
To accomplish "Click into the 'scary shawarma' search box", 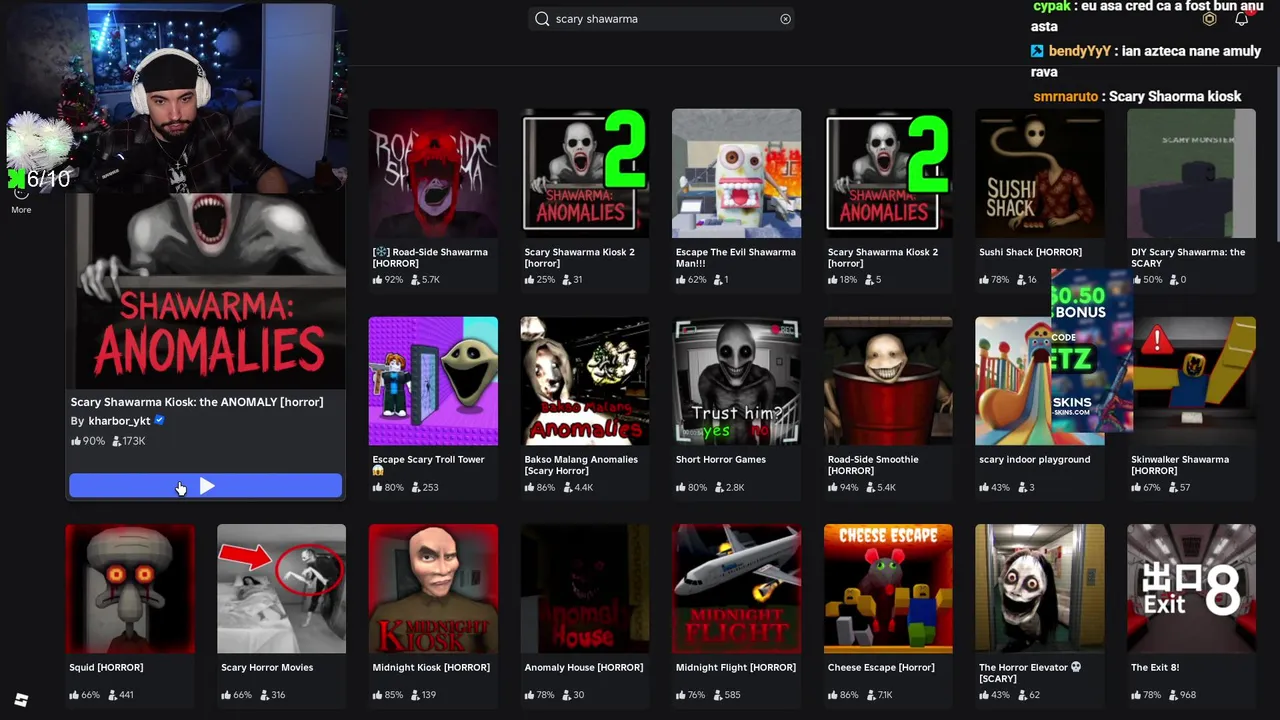I will click(x=662, y=19).
